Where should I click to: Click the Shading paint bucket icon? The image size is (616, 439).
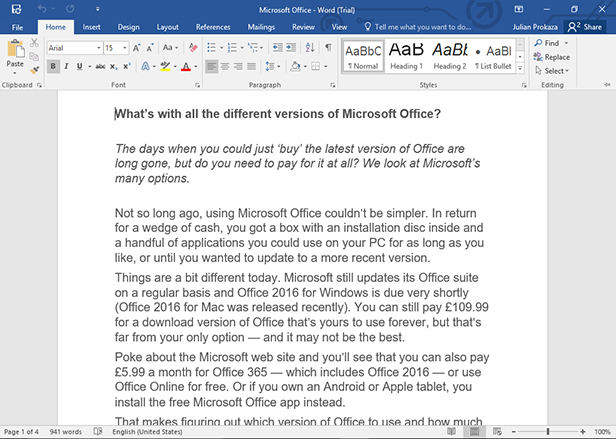tap(295, 66)
